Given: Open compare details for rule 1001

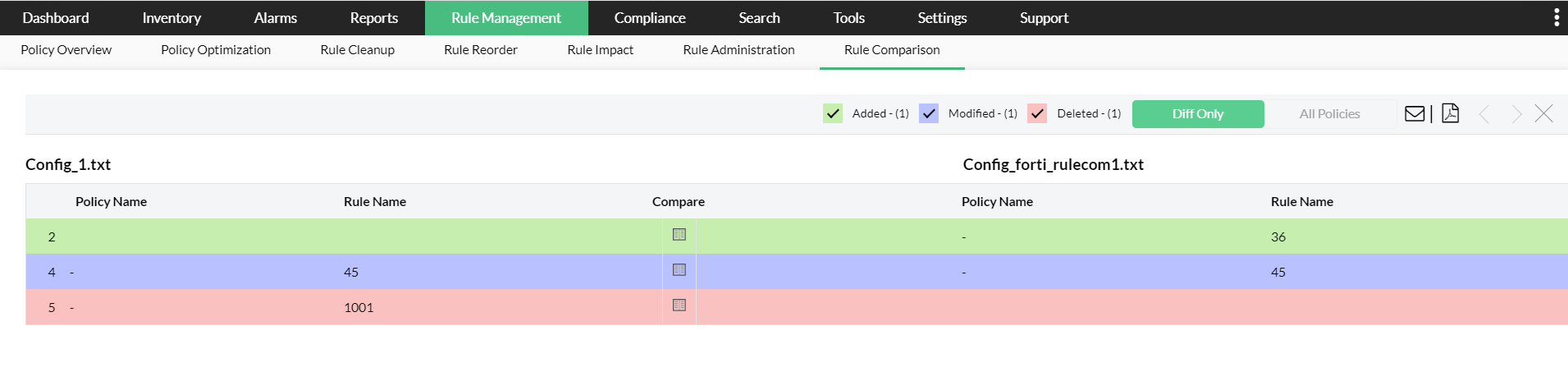Looking at the screenshot, I should click(679, 305).
